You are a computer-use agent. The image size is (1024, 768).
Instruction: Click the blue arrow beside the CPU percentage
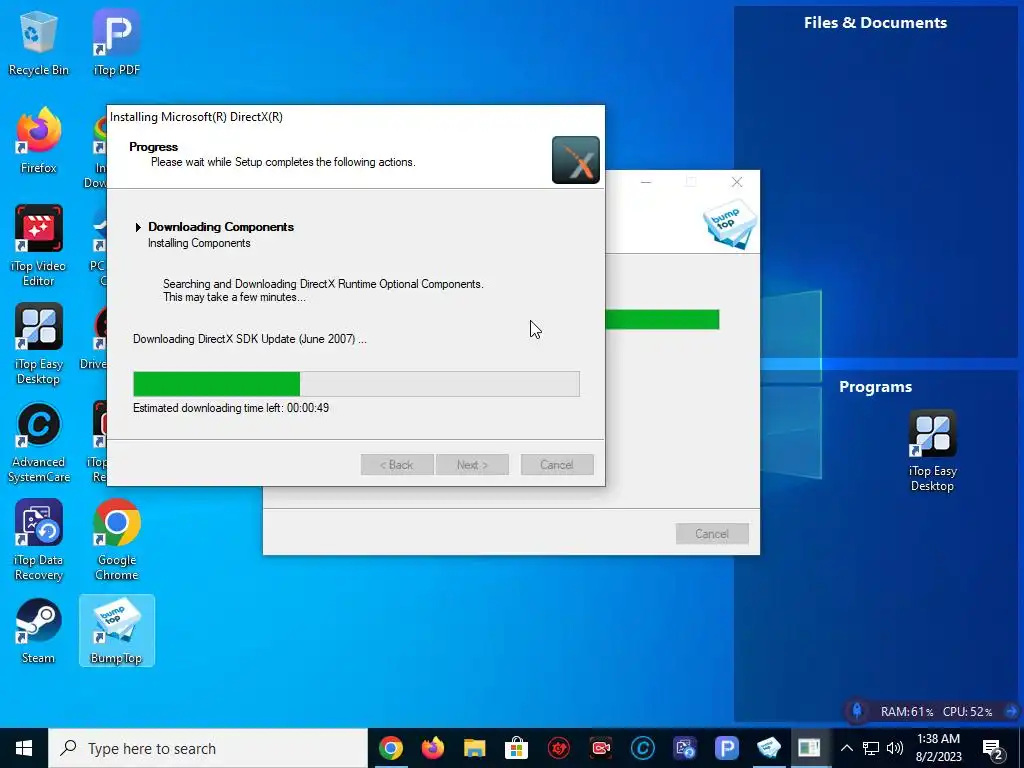pyautogui.click(x=1011, y=711)
